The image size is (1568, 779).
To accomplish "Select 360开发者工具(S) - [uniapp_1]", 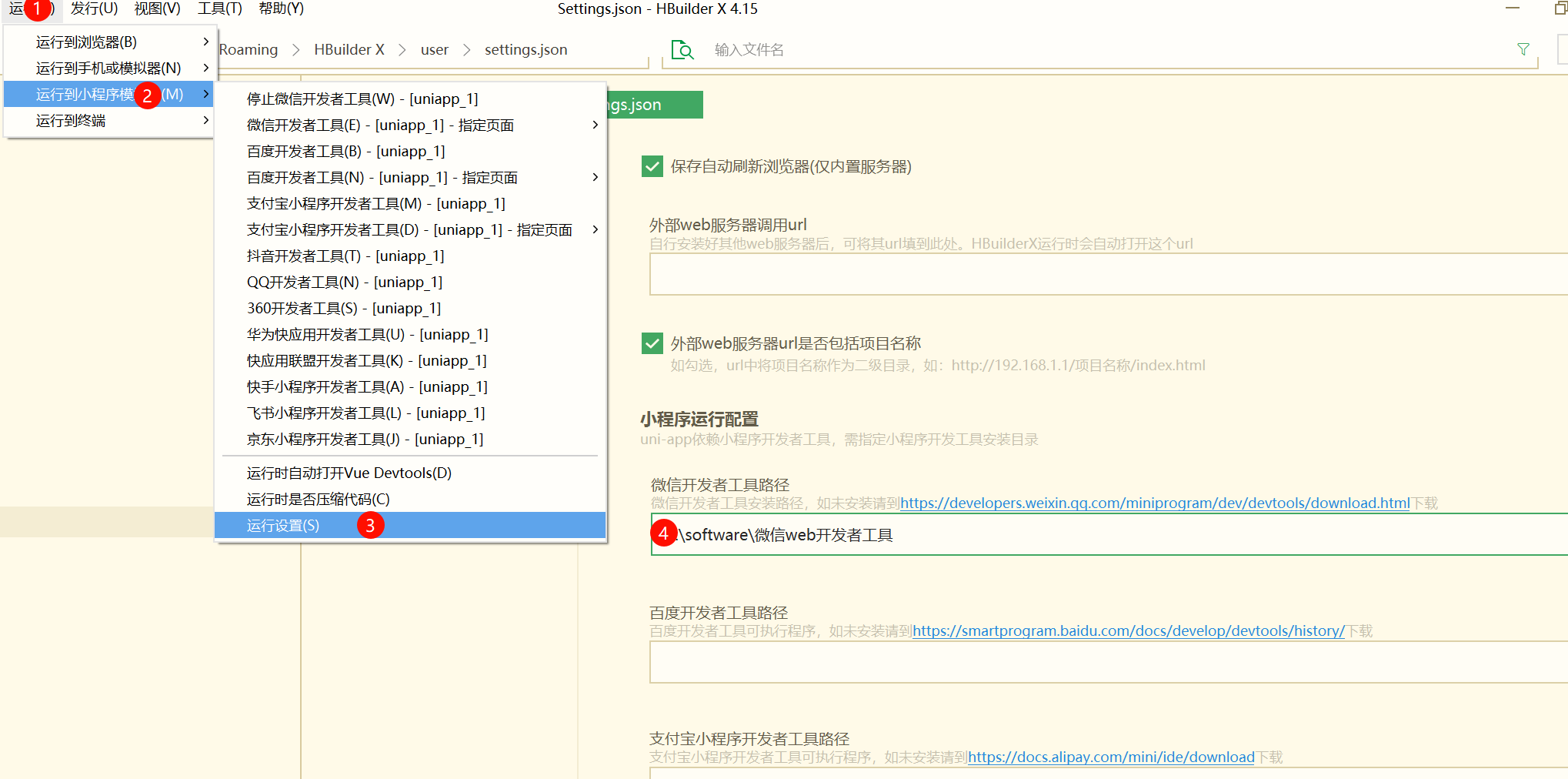I will 410,308.
